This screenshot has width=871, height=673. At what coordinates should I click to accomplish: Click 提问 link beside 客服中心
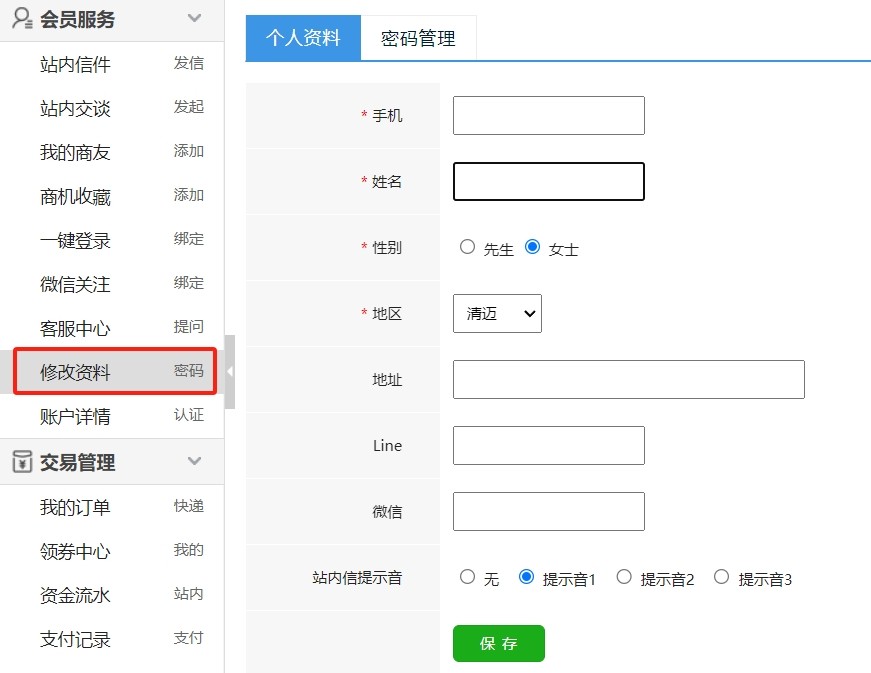point(189,326)
